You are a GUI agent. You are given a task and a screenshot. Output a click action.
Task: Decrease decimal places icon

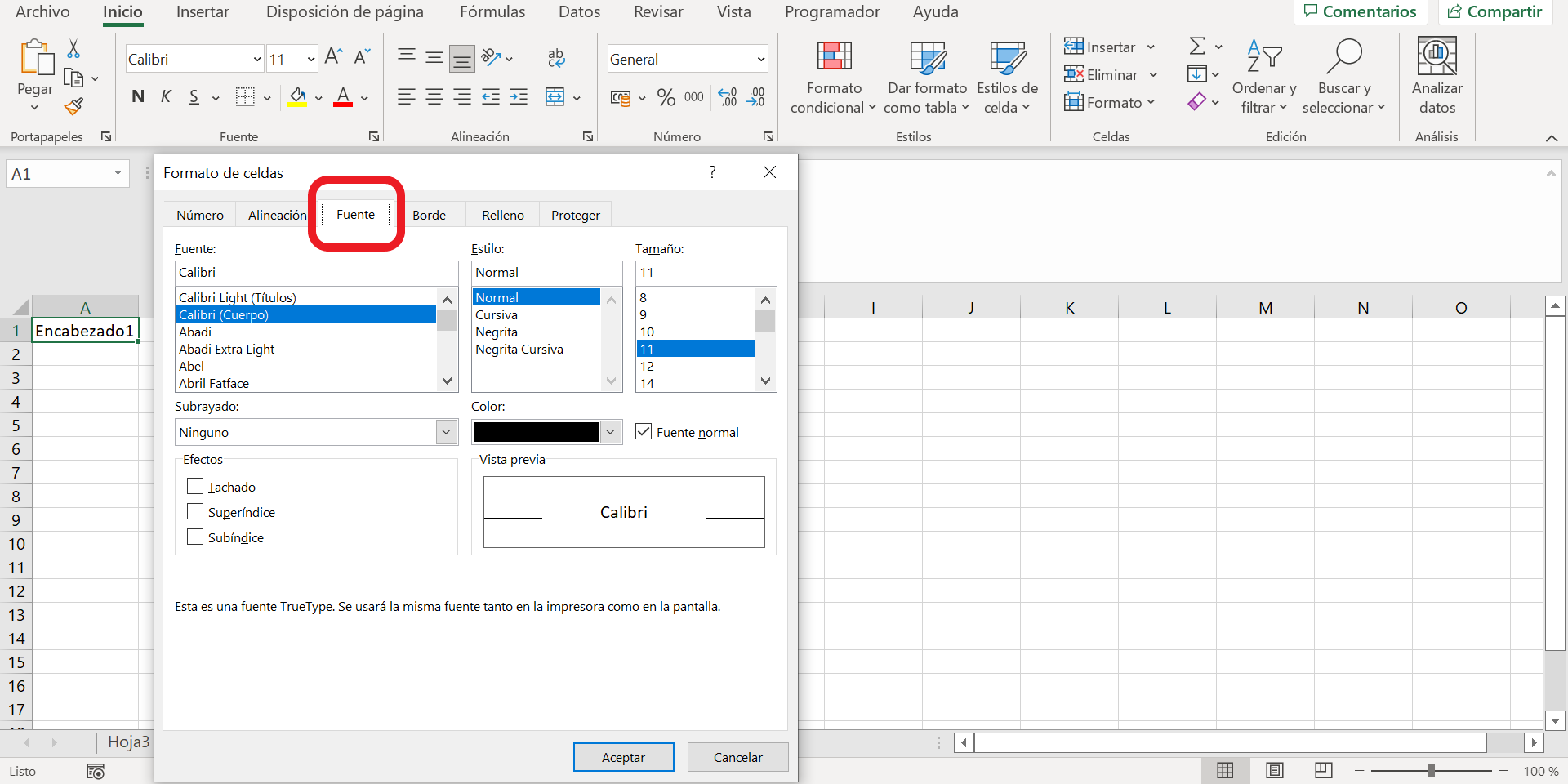(756, 97)
